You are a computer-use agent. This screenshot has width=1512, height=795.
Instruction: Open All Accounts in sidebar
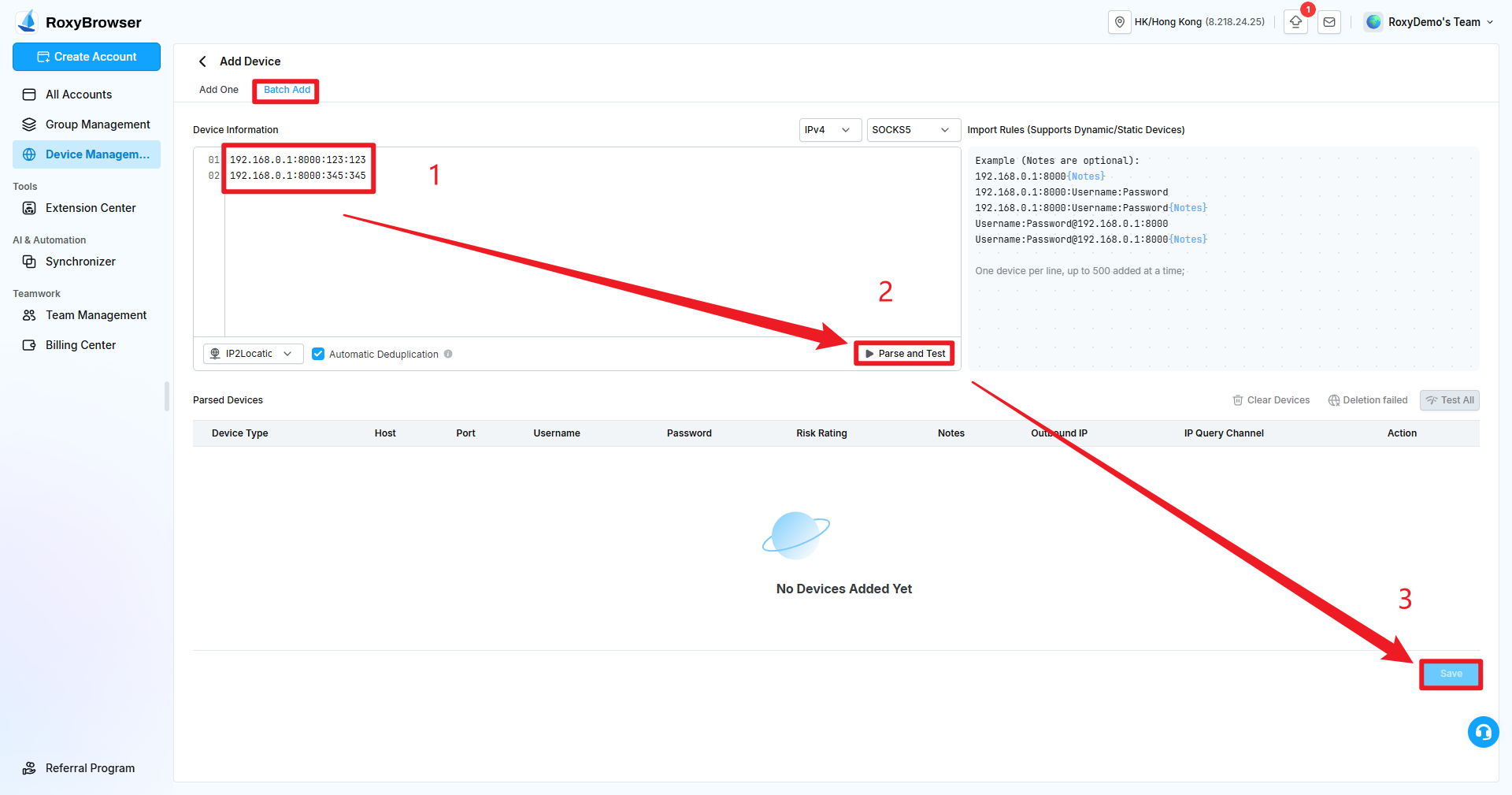tap(87, 95)
